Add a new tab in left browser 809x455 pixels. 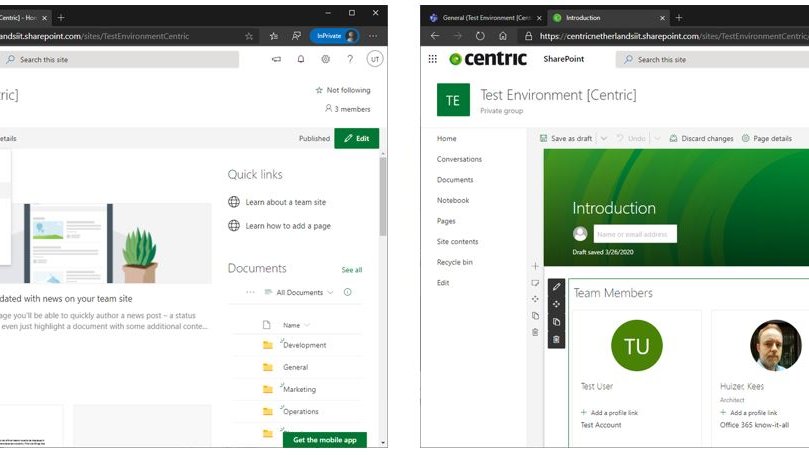tap(61, 18)
